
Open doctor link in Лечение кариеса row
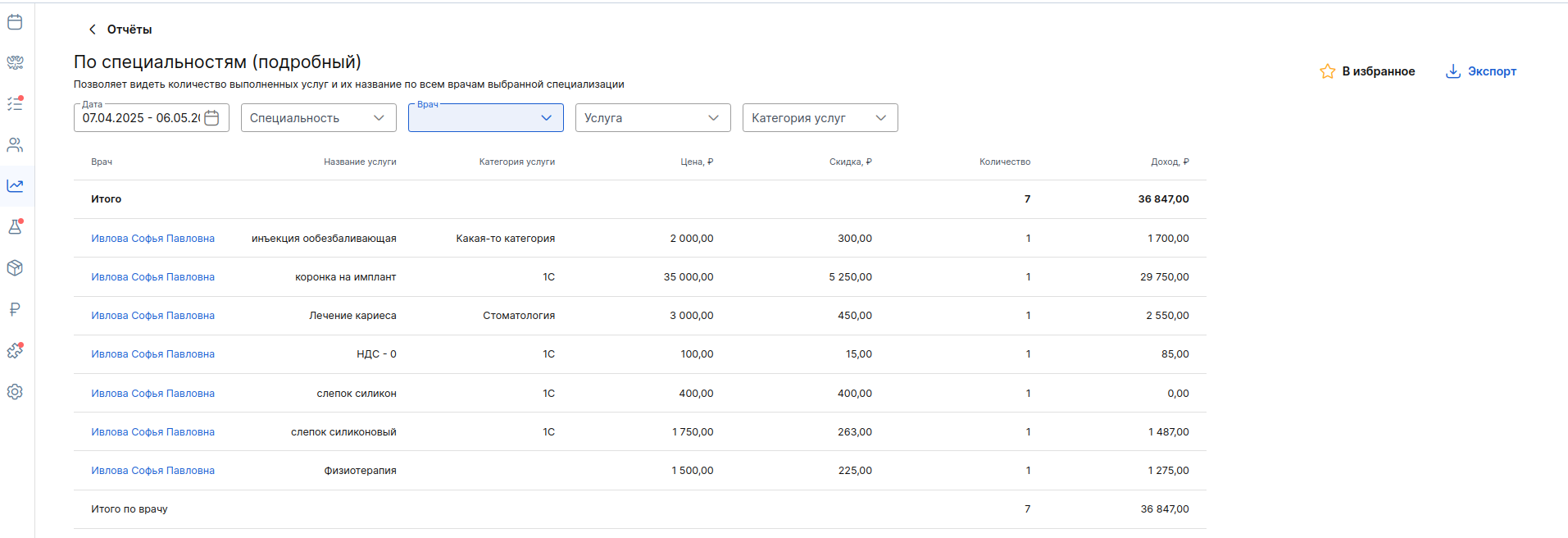click(152, 316)
